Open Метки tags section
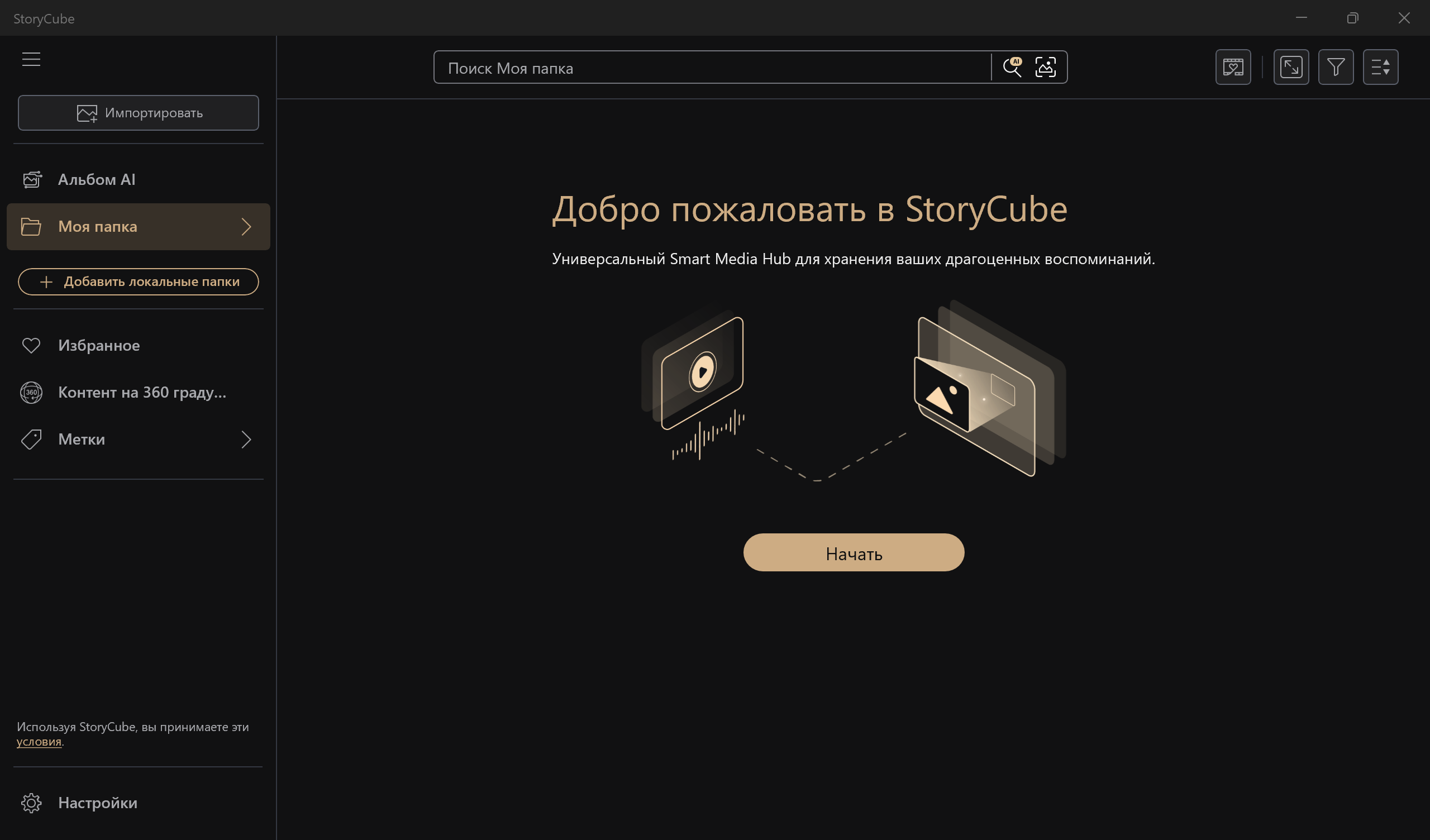 pyautogui.click(x=82, y=440)
